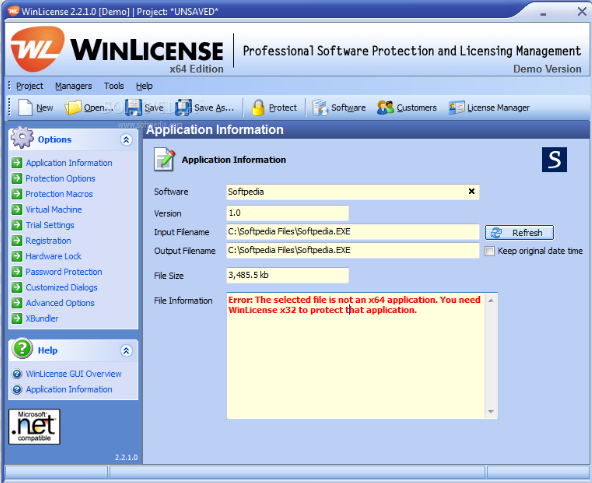Viewport: 592px width, 483px height.
Task: Click the Refresh button
Action: (519, 233)
